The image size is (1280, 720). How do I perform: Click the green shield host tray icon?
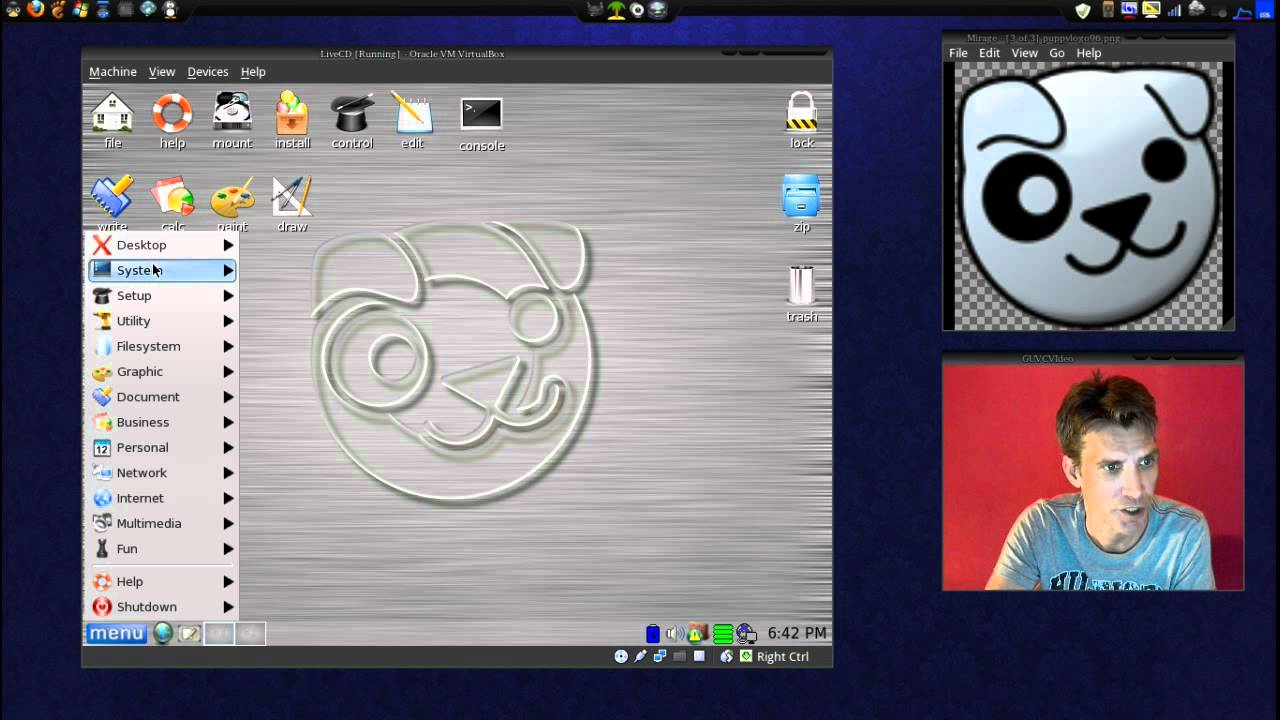(x=1083, y=10)
